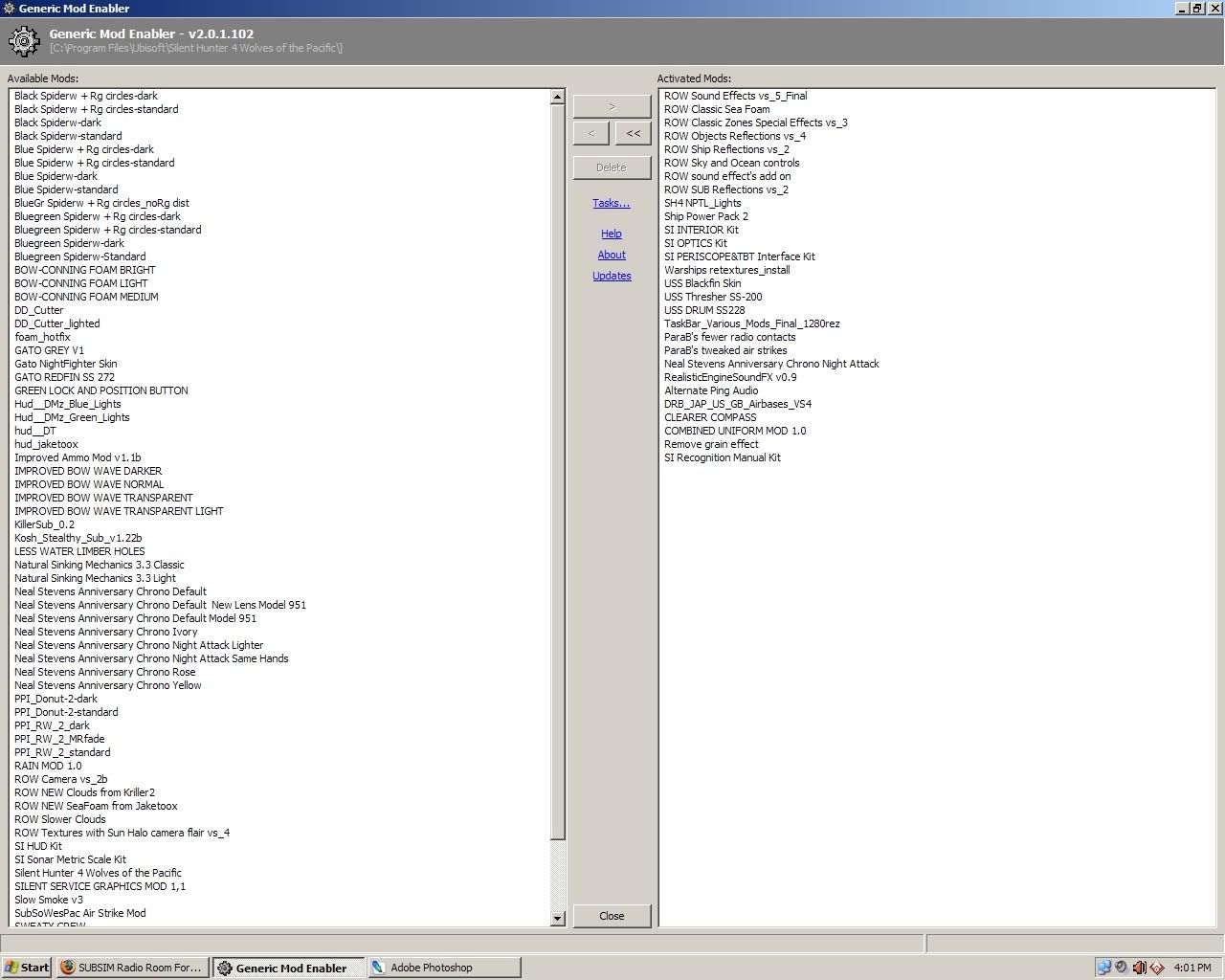Open the About link
Viewport: 1225px width, 980px height.
612,255
